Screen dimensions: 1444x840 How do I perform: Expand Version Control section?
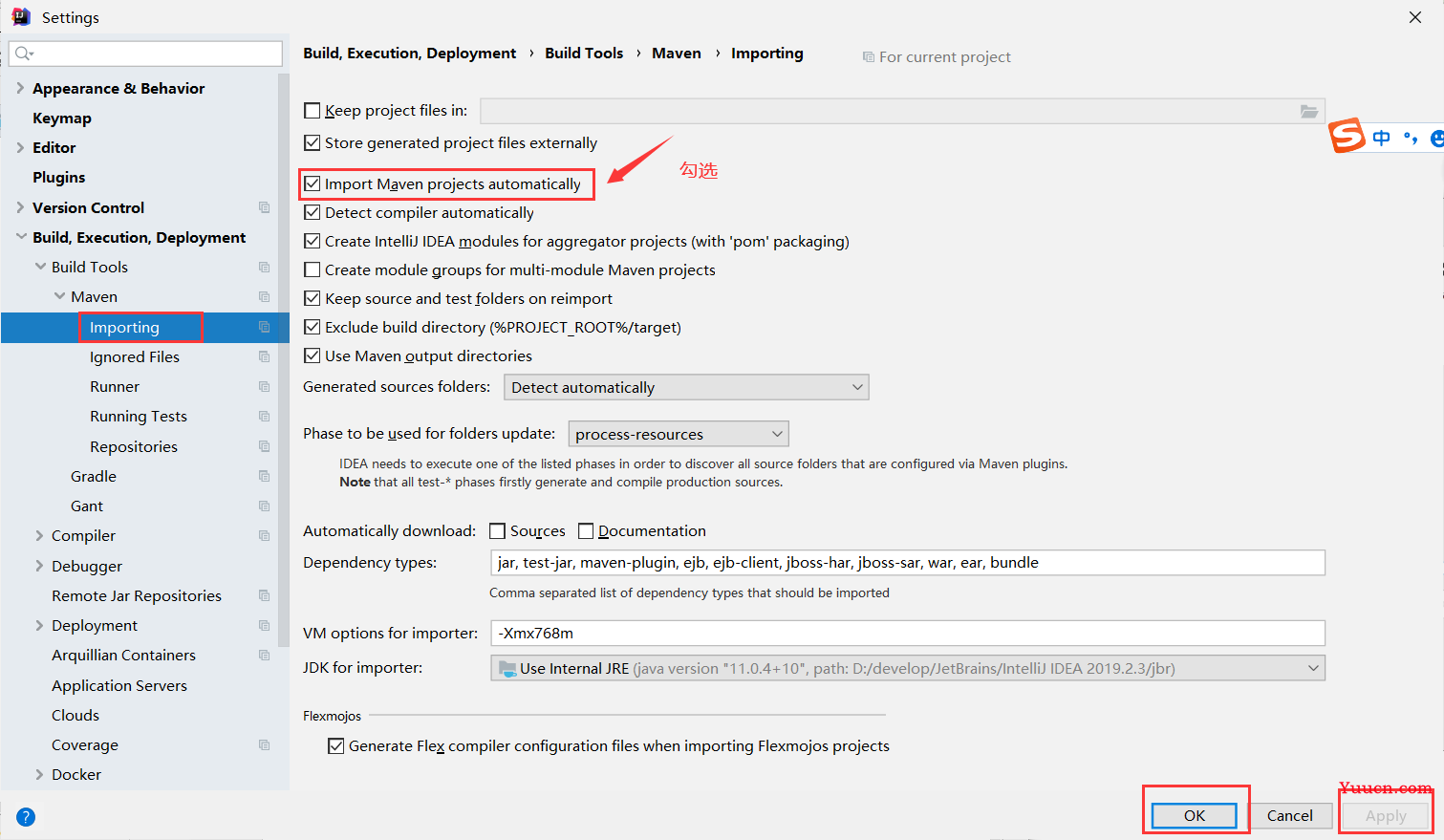20,207
